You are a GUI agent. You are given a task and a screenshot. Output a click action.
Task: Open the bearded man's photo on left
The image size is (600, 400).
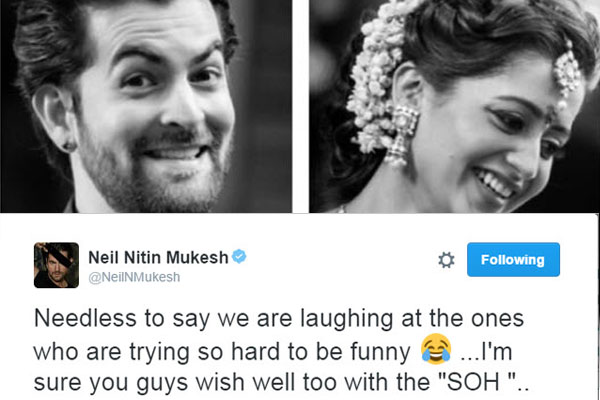(x=146, y=106)
